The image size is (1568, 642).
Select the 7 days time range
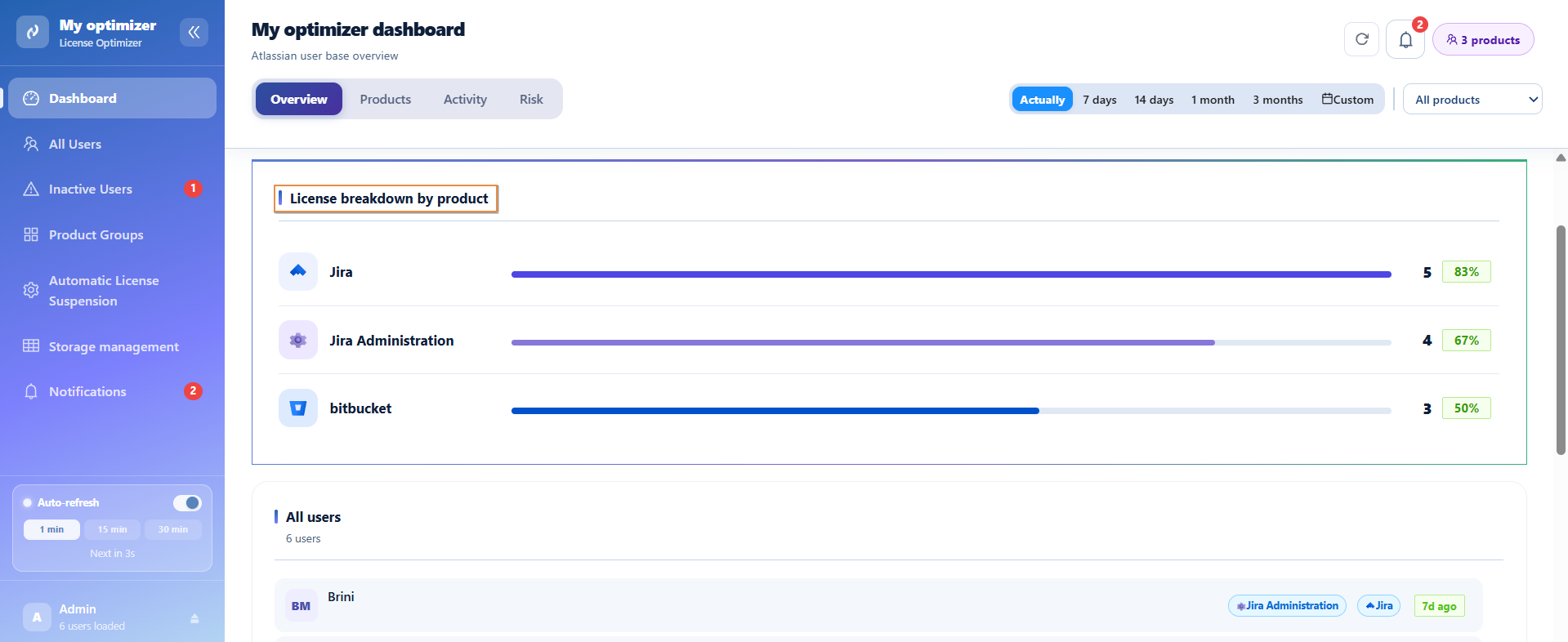pyautogui.click(x=1100, y=99)
